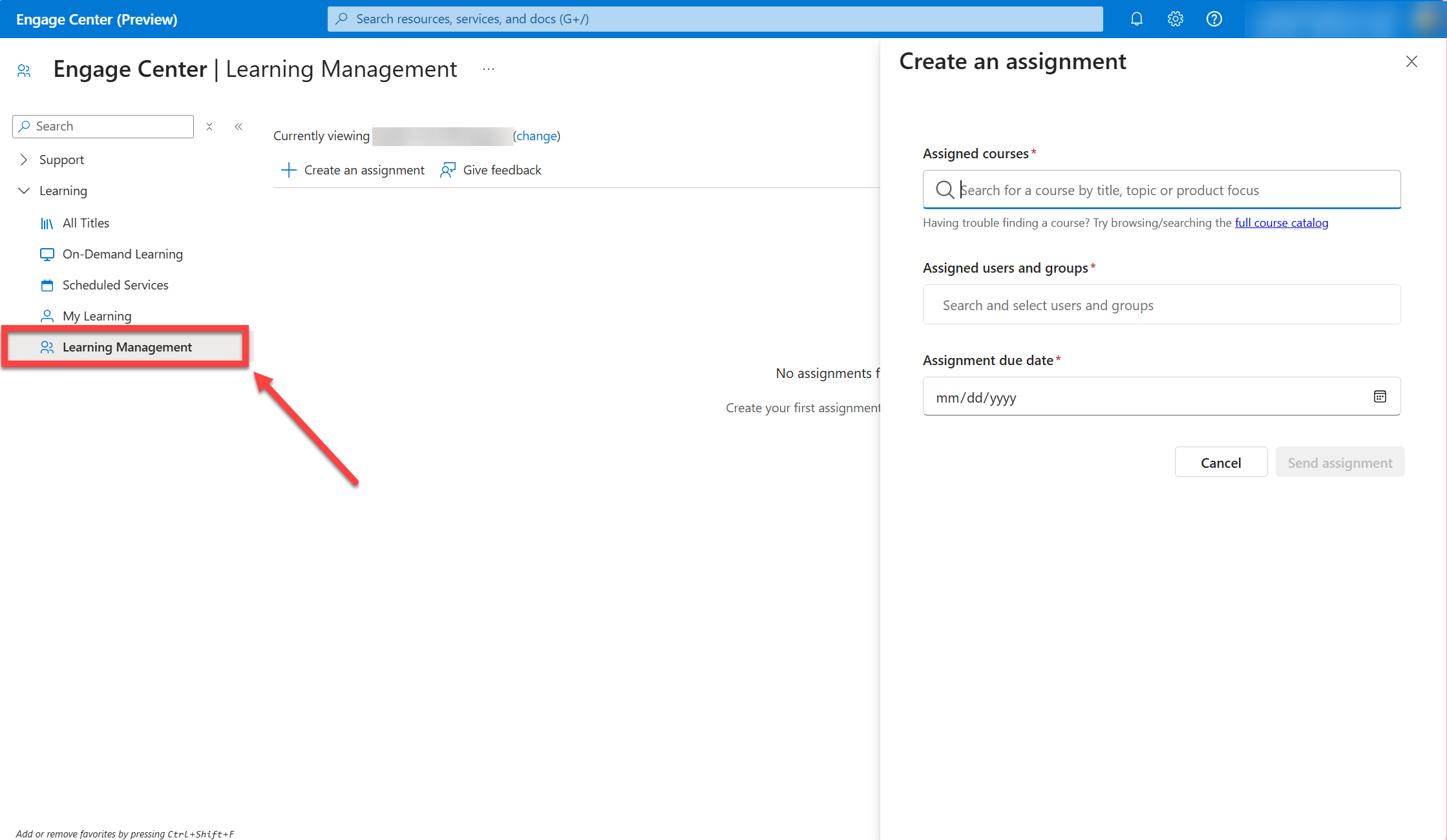The image size is (1447, 840).
Task: Clear the sidebar search with the X icon
Action: click(x=209, y=127)
